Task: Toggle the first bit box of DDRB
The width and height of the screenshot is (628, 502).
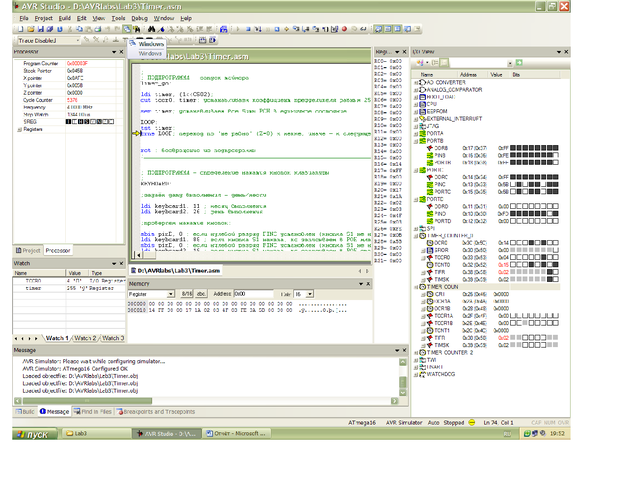Action: (x=513, y=148)
